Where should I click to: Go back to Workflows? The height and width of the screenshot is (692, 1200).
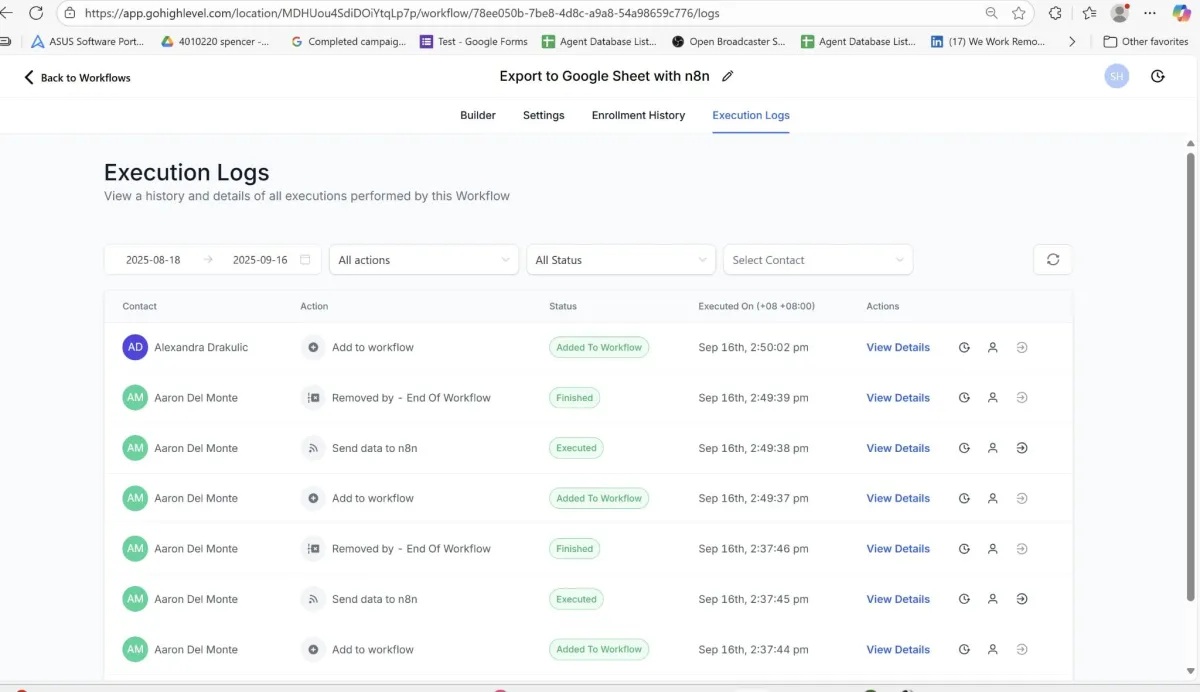[x=77, y=77]
